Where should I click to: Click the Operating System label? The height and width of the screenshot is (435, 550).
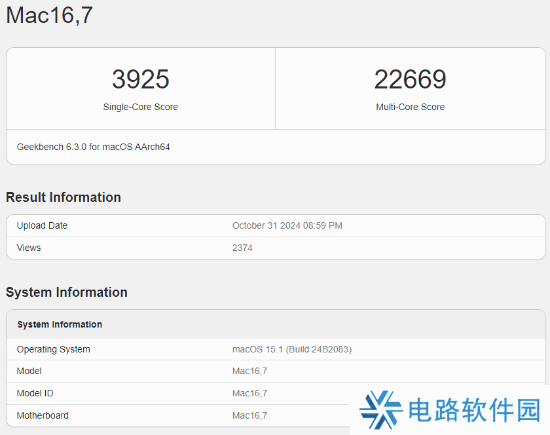click(53, 349)
